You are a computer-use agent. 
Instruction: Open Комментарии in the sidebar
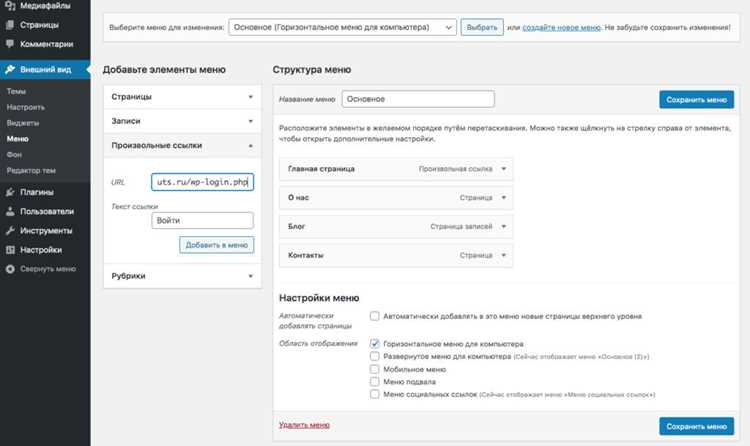click(46, 44)
